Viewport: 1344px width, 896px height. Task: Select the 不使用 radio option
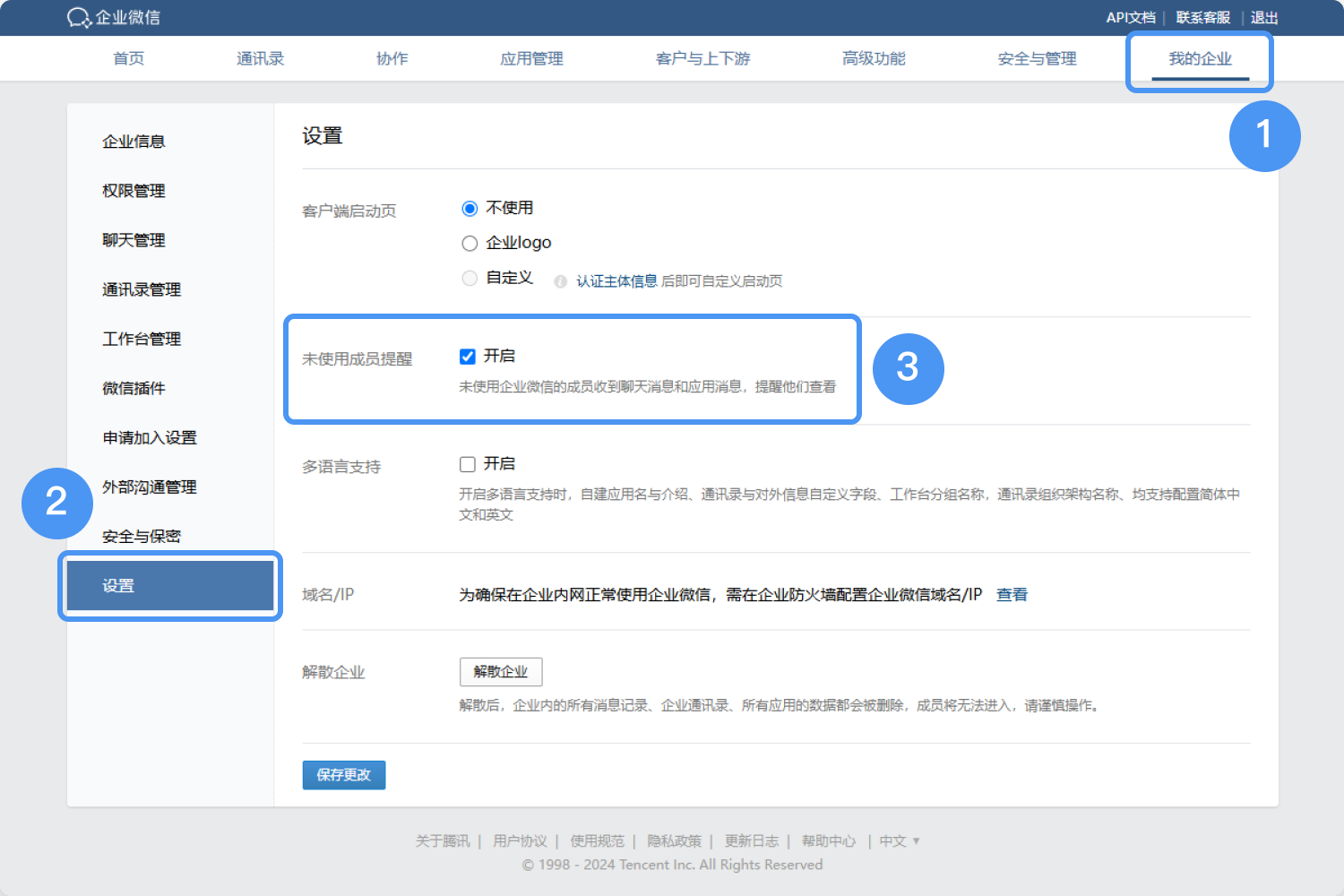pyautogui.click(x=470, y=209)
